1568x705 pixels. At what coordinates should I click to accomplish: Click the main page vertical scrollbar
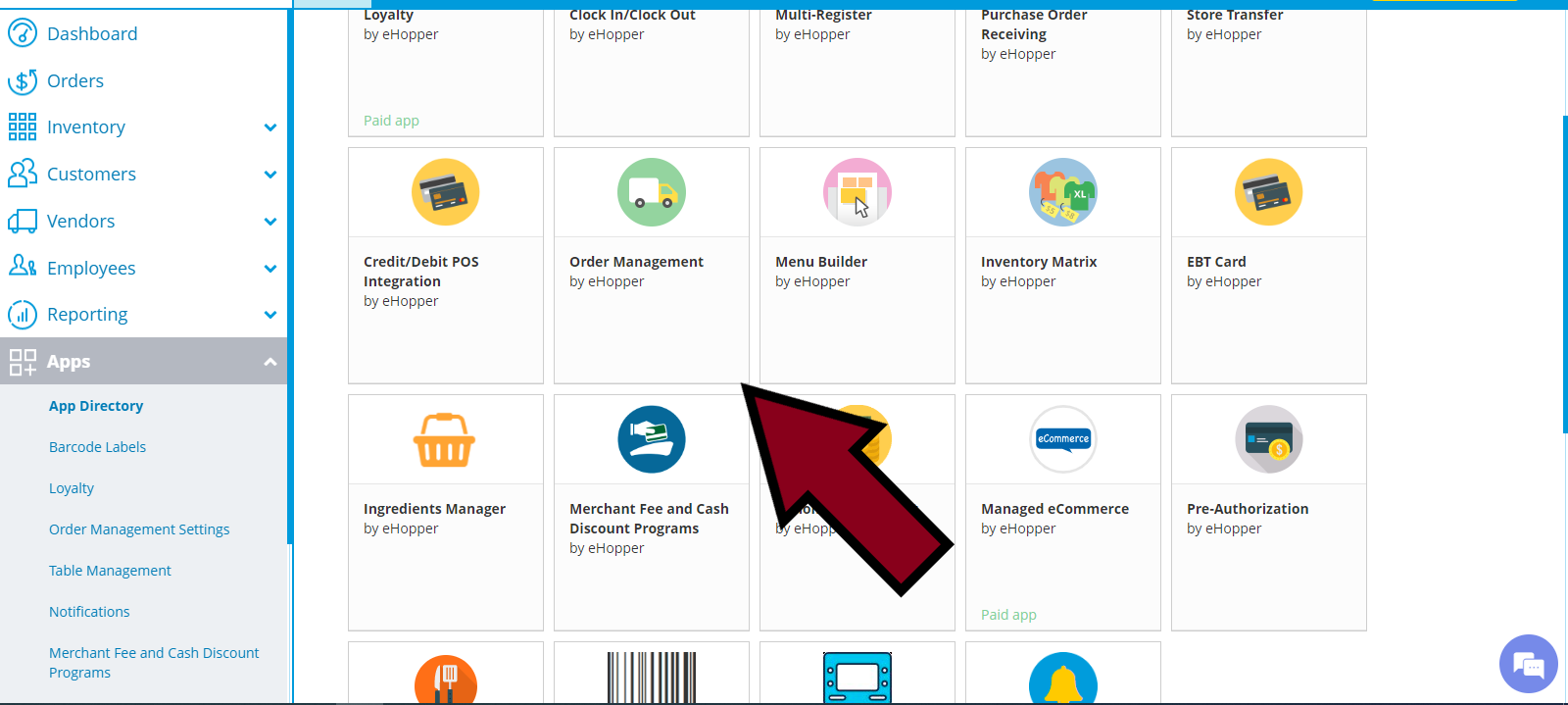[x=1565, y=275]
